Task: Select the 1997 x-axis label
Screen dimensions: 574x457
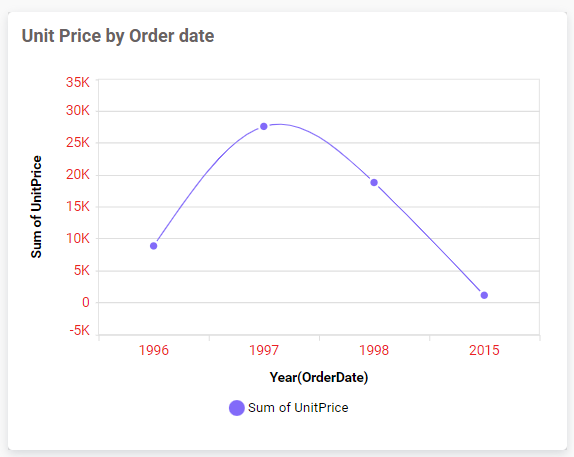Action: coord(264,350)
